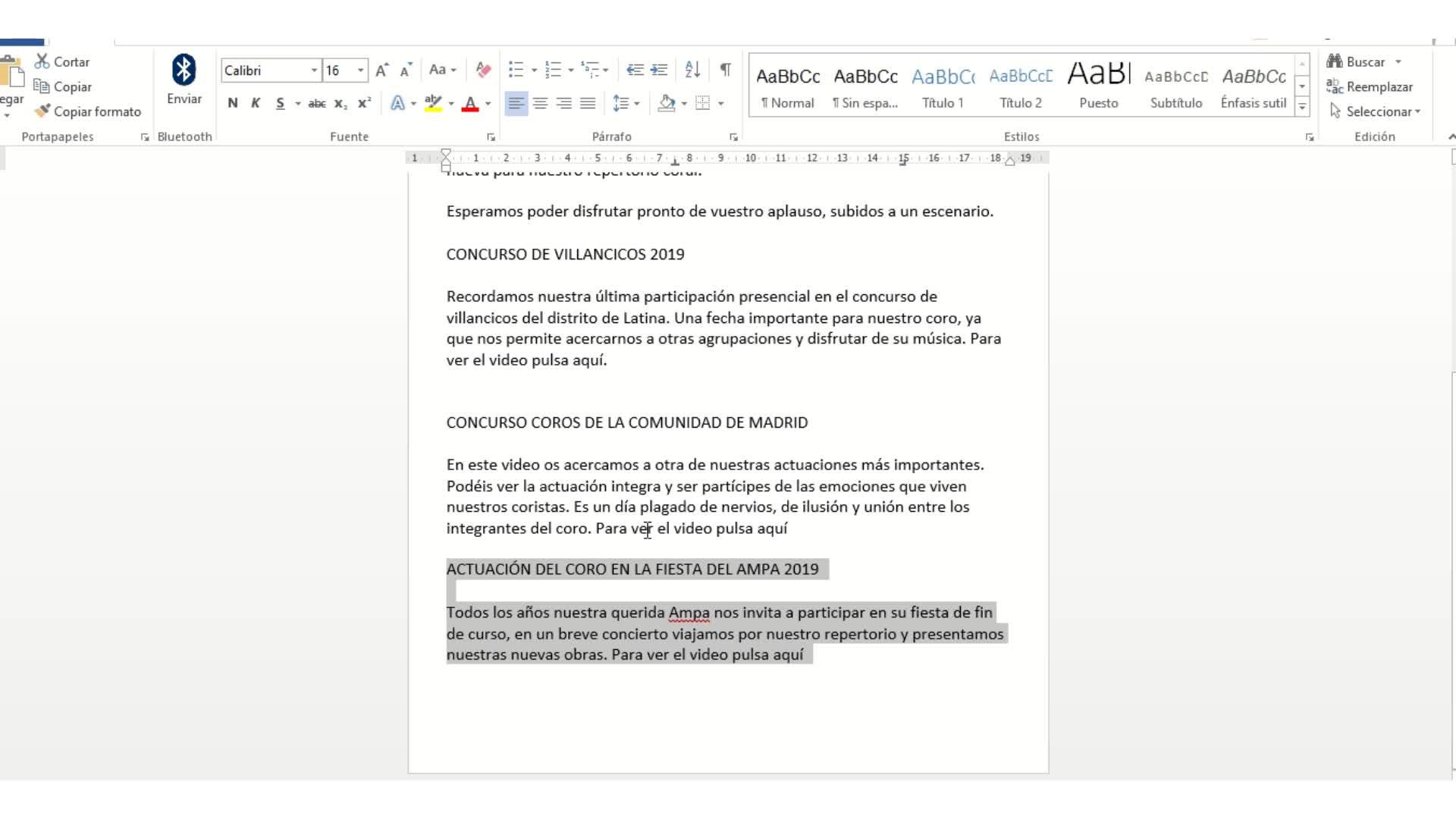The height and width of the screenshot is (819, 1456).
Task: Expand the styles gallery more arrow
Action: [1302, 107]
